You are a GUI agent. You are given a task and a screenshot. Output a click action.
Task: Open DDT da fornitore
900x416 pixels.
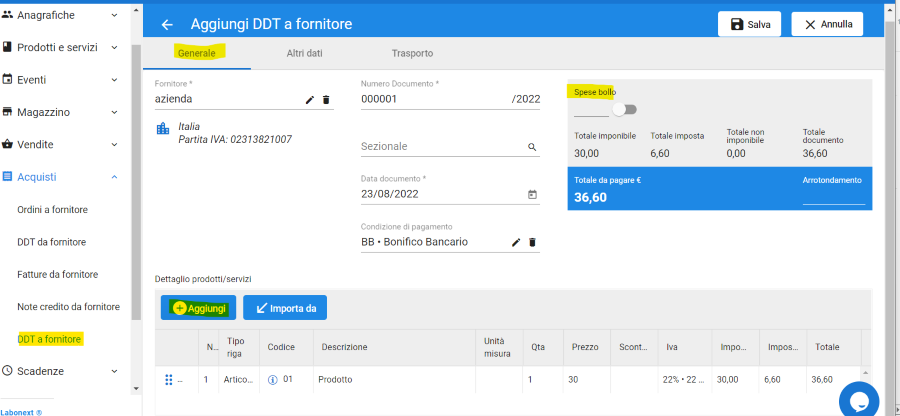click(52, 242)
